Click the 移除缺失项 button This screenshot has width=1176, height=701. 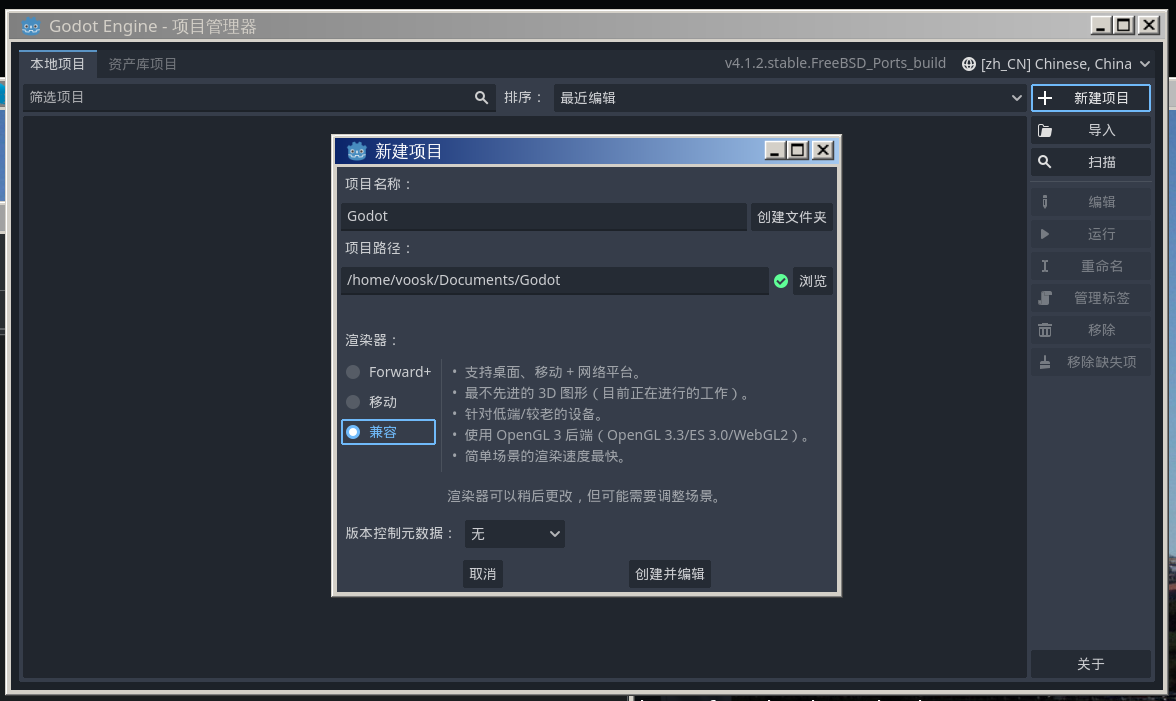pyautogui.click(x=1090, y=362)
